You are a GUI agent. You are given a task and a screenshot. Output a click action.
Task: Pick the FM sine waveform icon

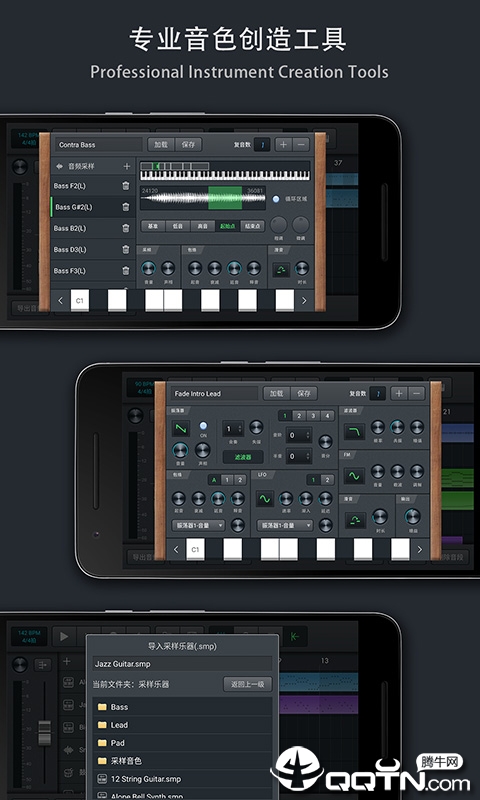click(x=353, y=476)
